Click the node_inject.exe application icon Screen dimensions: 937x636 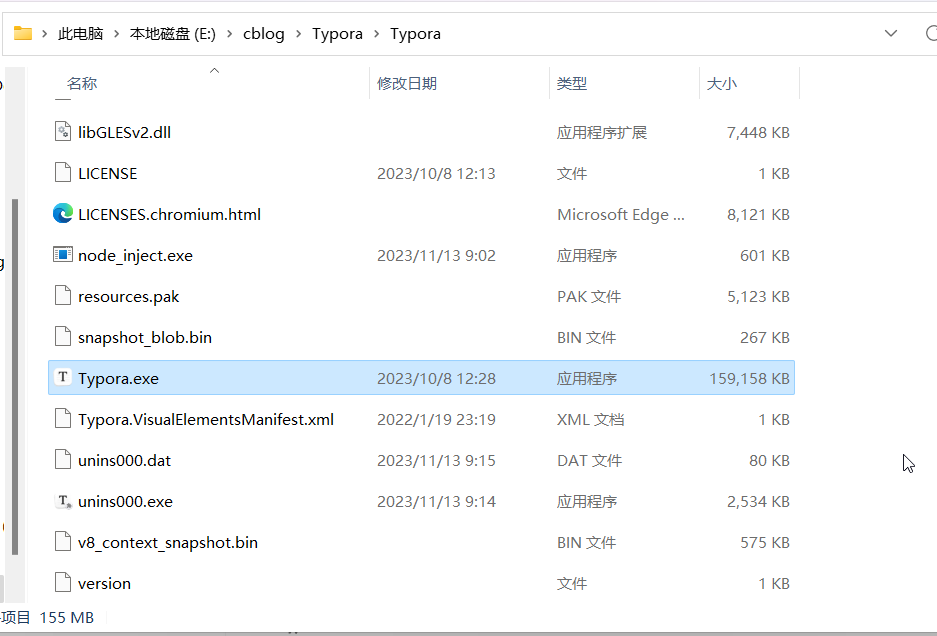63,255
